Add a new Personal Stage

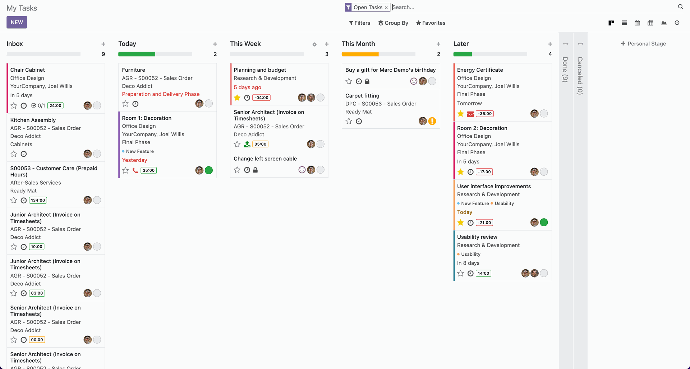click(x=643, y=44)
